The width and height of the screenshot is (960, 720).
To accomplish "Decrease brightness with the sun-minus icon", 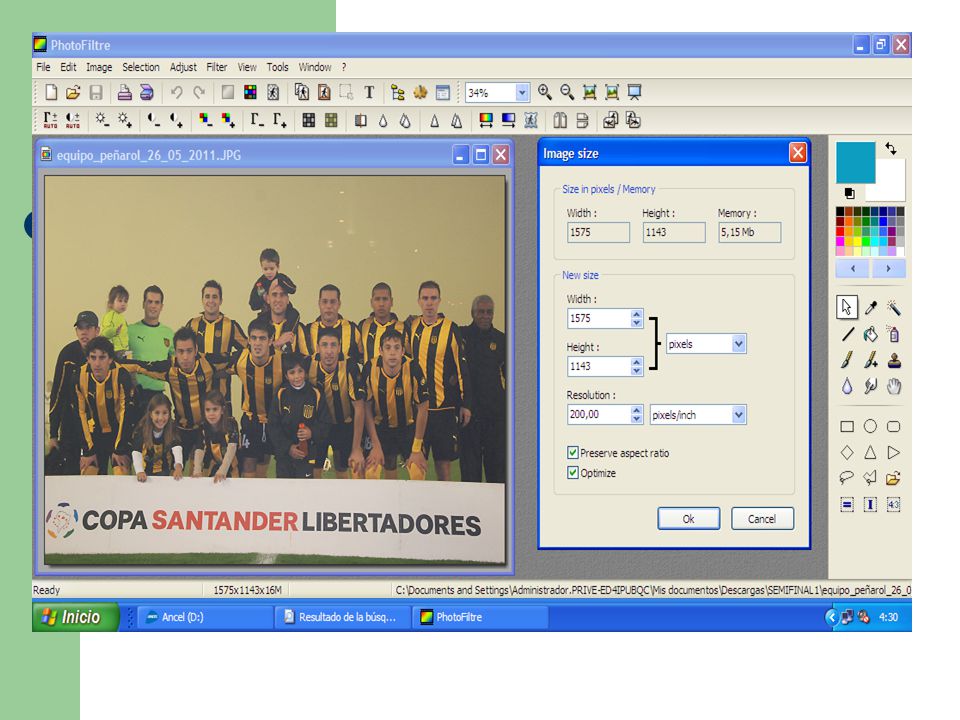I will point(102,120).
